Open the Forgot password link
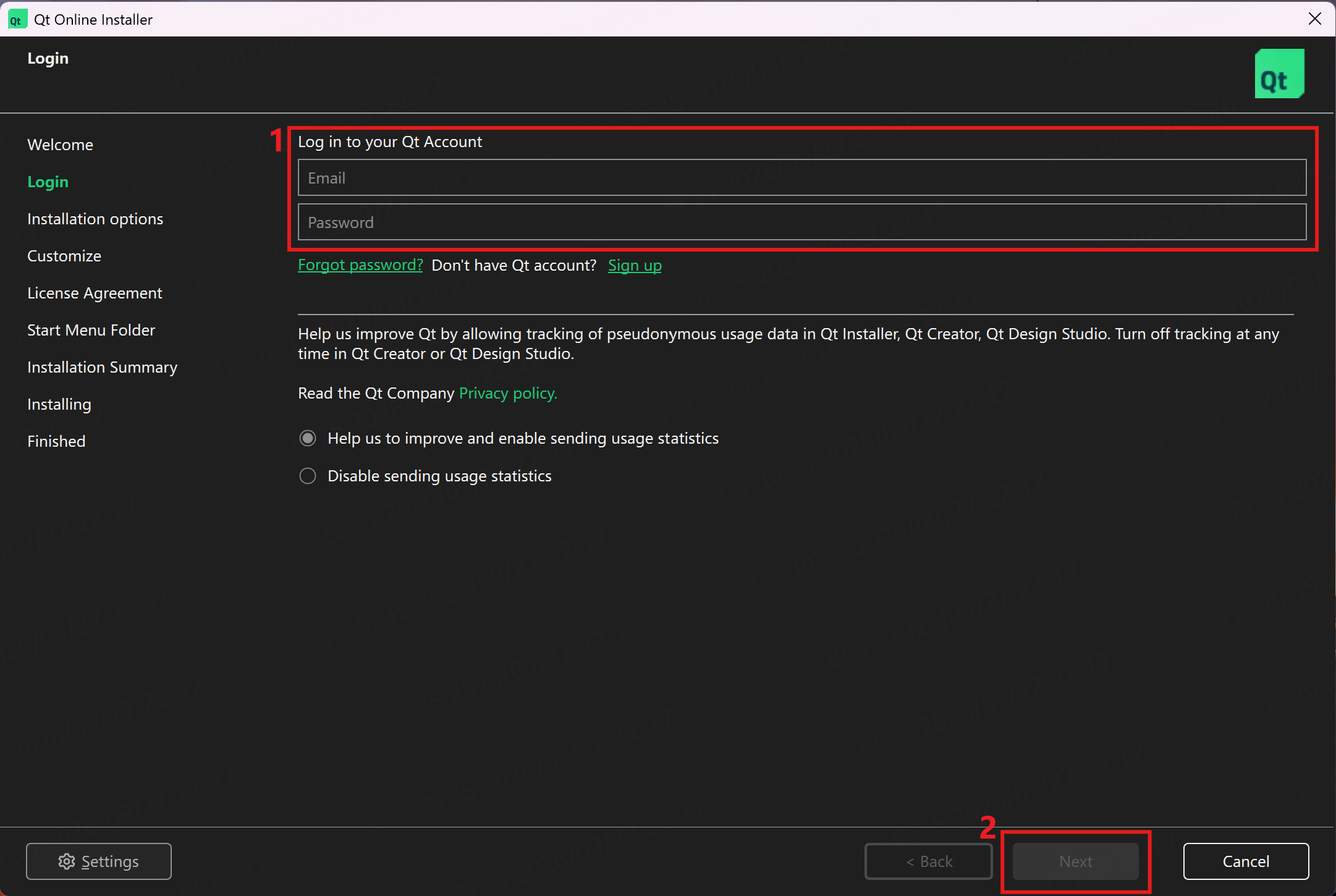This screenshot has width=1336, height=896. (x=360, y=265)
